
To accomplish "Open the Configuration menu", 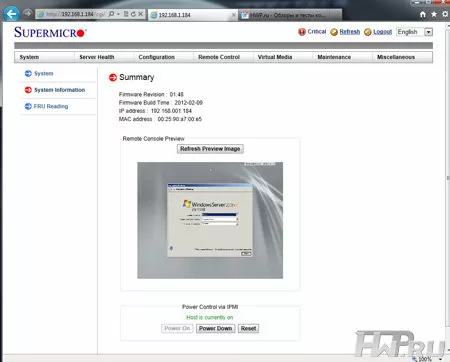I will pyautogui.click(x=157, y=57).
